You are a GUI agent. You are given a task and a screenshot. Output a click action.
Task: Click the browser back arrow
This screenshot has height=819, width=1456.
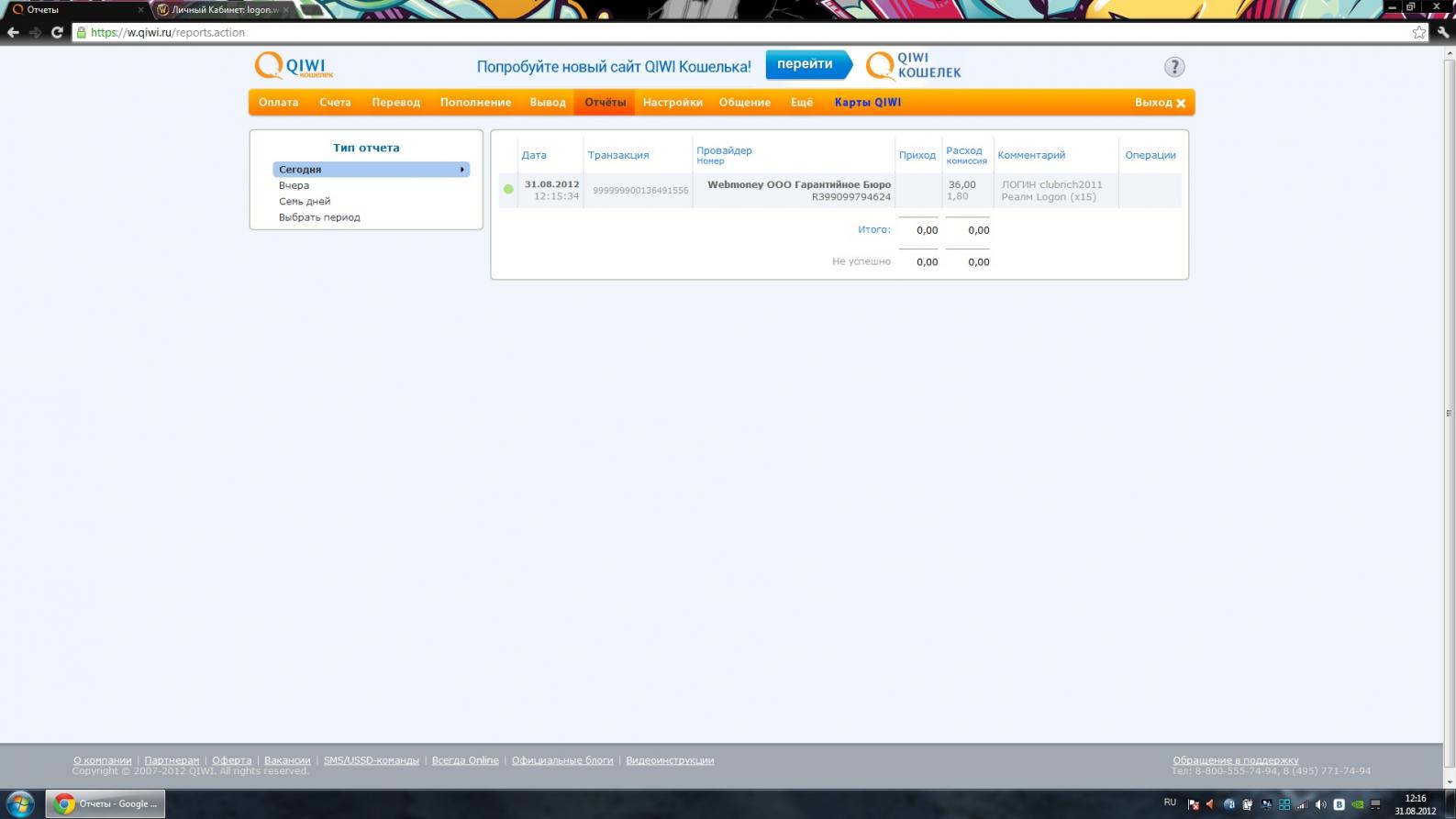(13, 32)
